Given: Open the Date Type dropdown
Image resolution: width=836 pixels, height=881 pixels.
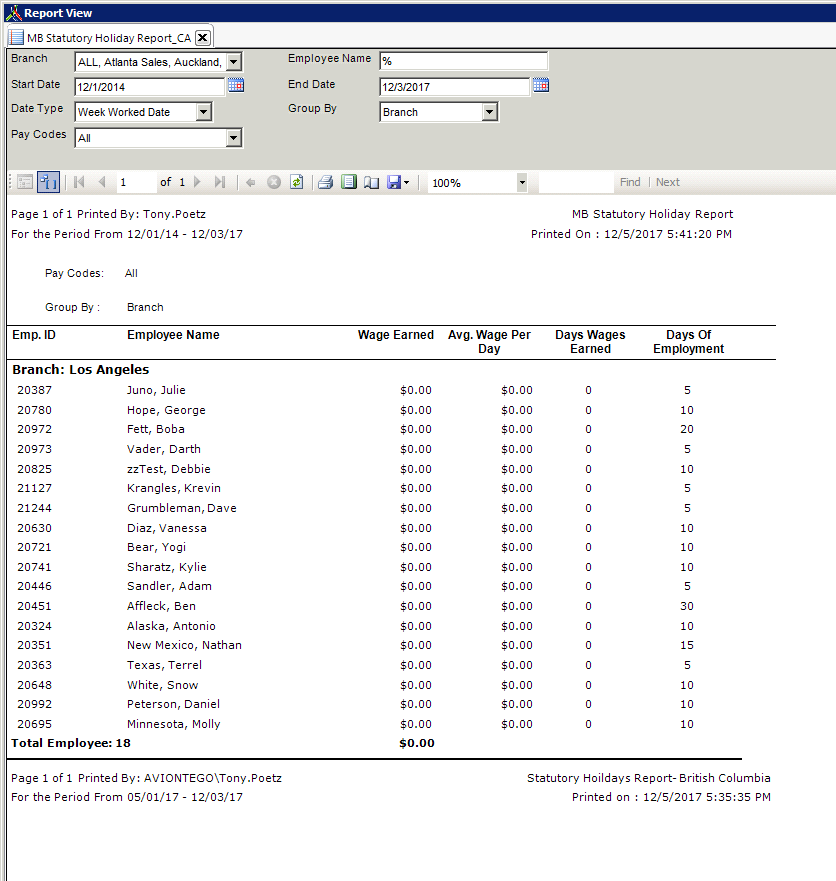Looking at the screenshot, I should click(203, 112).
